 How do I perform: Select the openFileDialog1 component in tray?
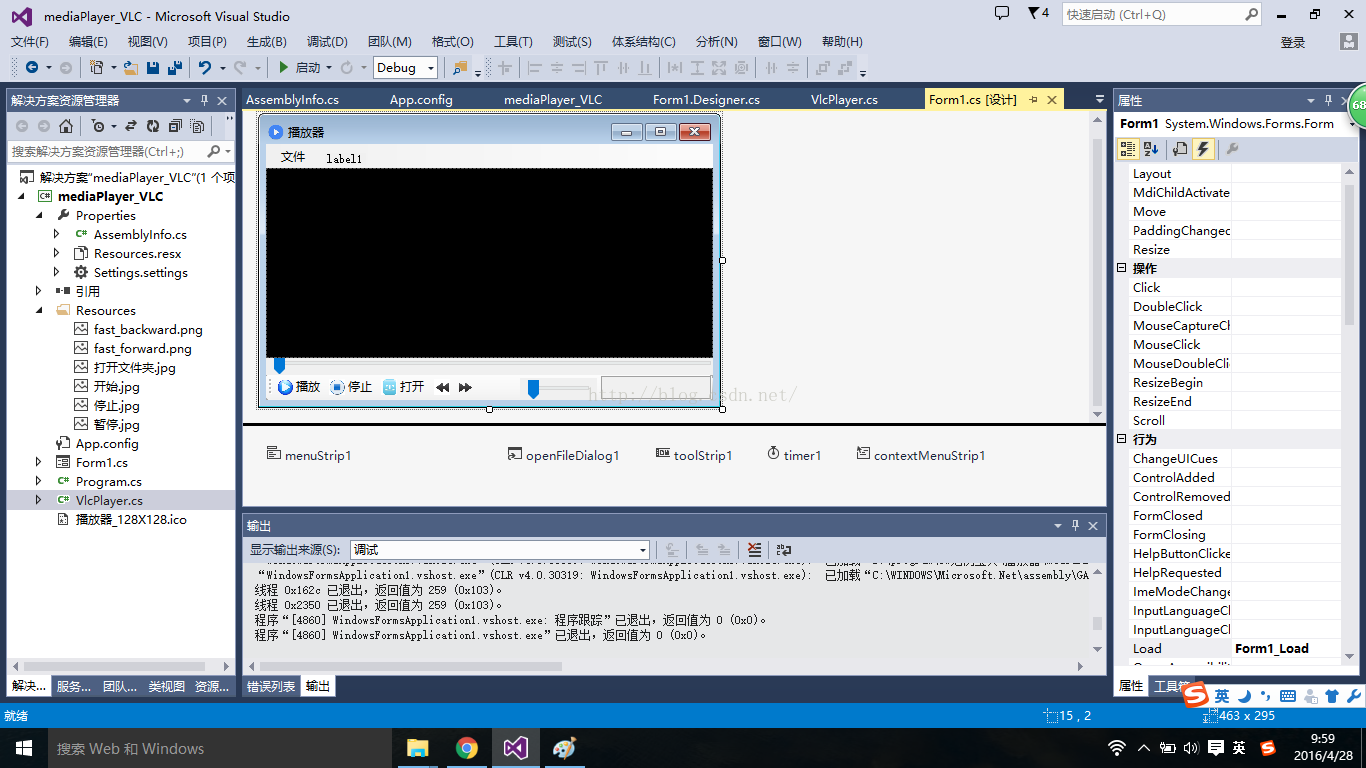pyautogui.click(x=564, y=455)
